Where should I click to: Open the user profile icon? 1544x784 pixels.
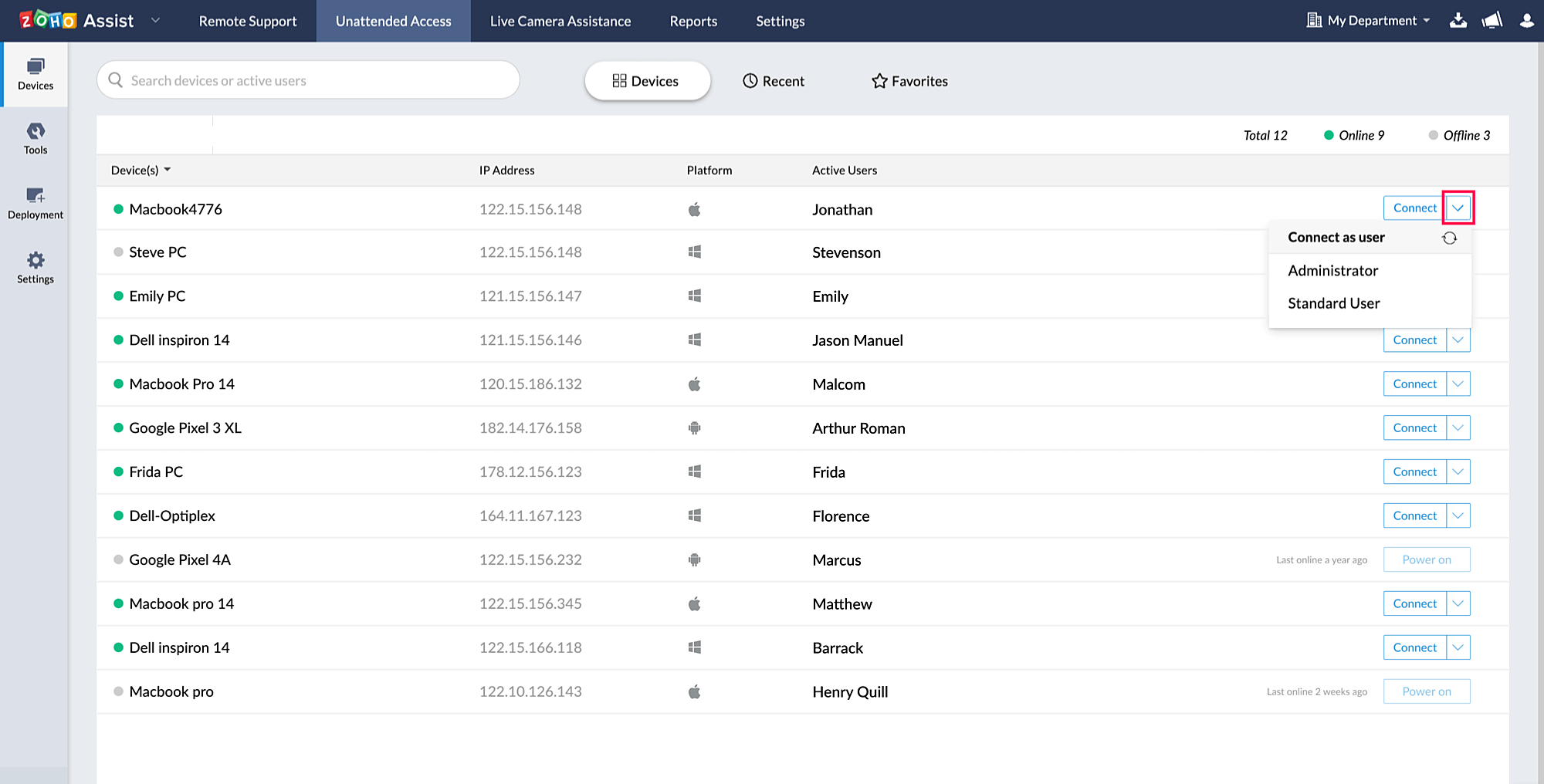(x=1526, y=21)
